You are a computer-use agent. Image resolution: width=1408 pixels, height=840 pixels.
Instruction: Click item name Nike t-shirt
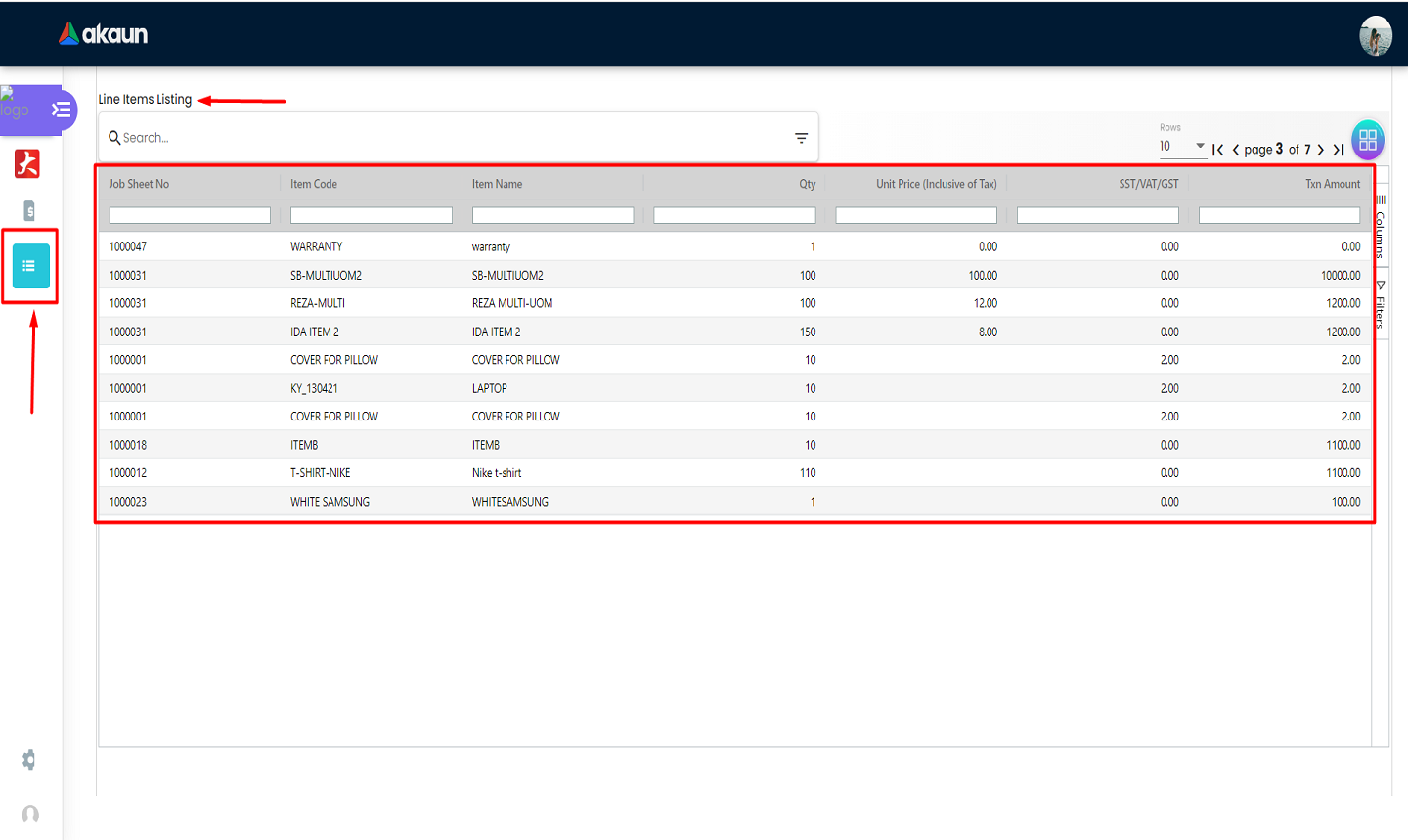[497, 473]
